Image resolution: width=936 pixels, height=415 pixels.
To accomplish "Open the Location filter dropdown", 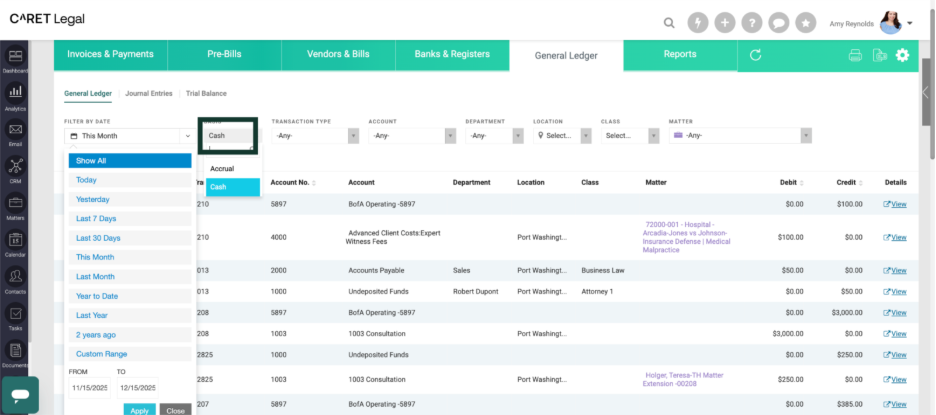I will [x=562, y=136].
